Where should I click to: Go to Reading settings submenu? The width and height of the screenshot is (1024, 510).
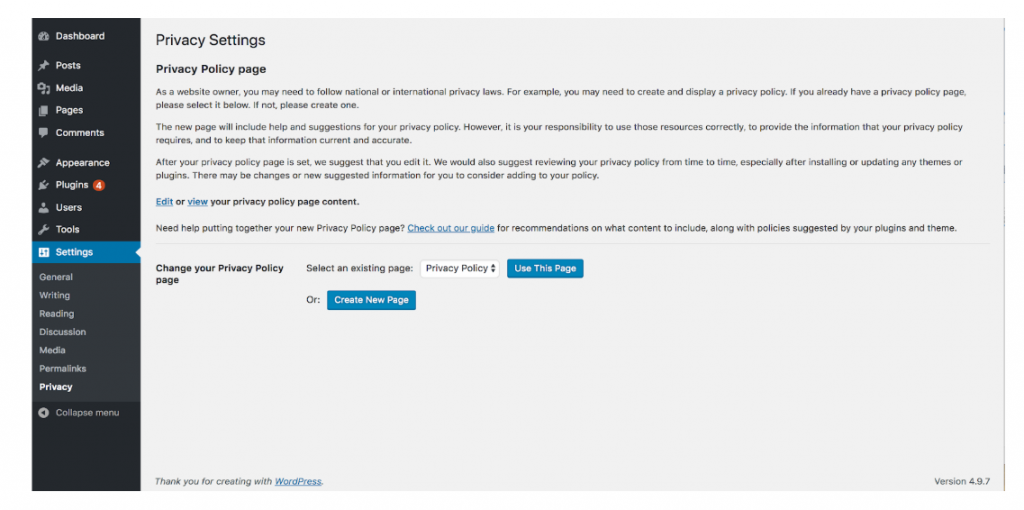pos(56,314)
